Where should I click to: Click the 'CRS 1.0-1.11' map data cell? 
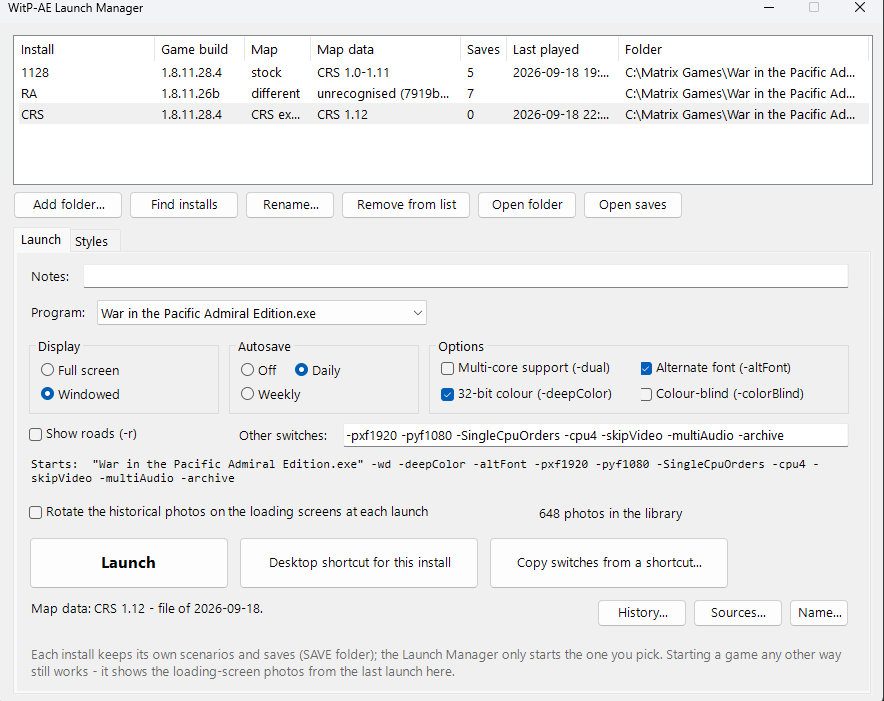coord(353,73)
